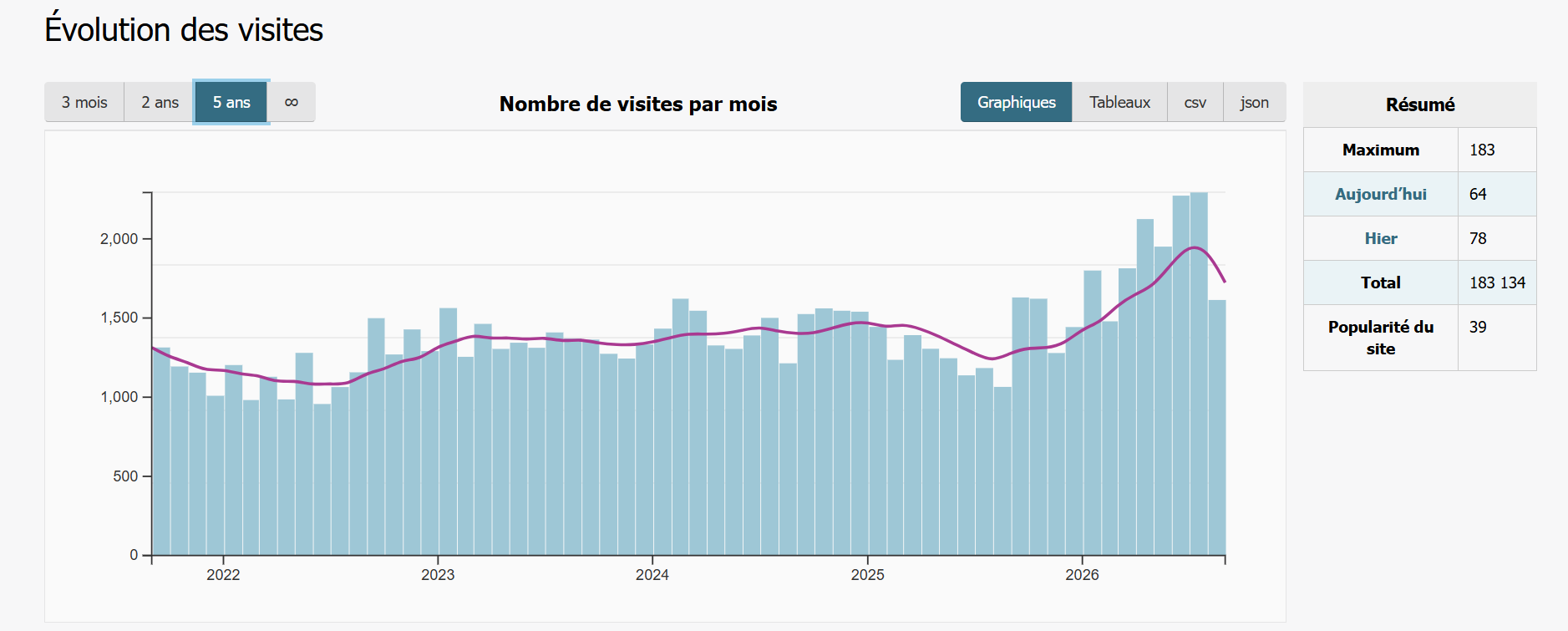Click the 2024 axis tick label
Screen dimensions: 1568x631
(x=652, y=574)
